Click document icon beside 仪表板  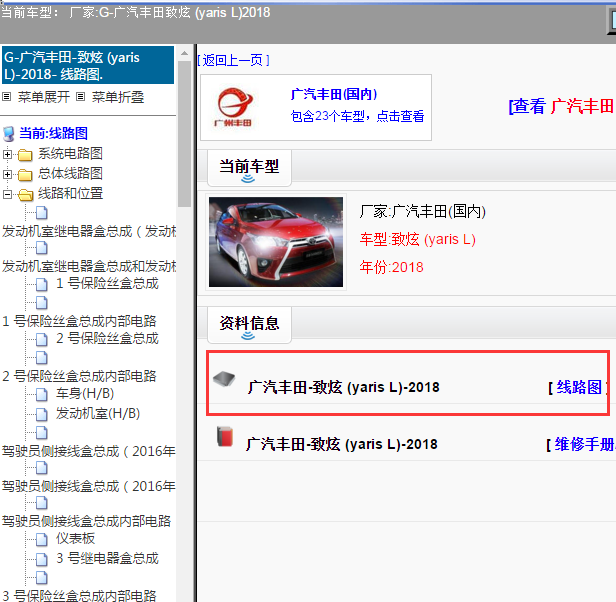coord(42,539)
